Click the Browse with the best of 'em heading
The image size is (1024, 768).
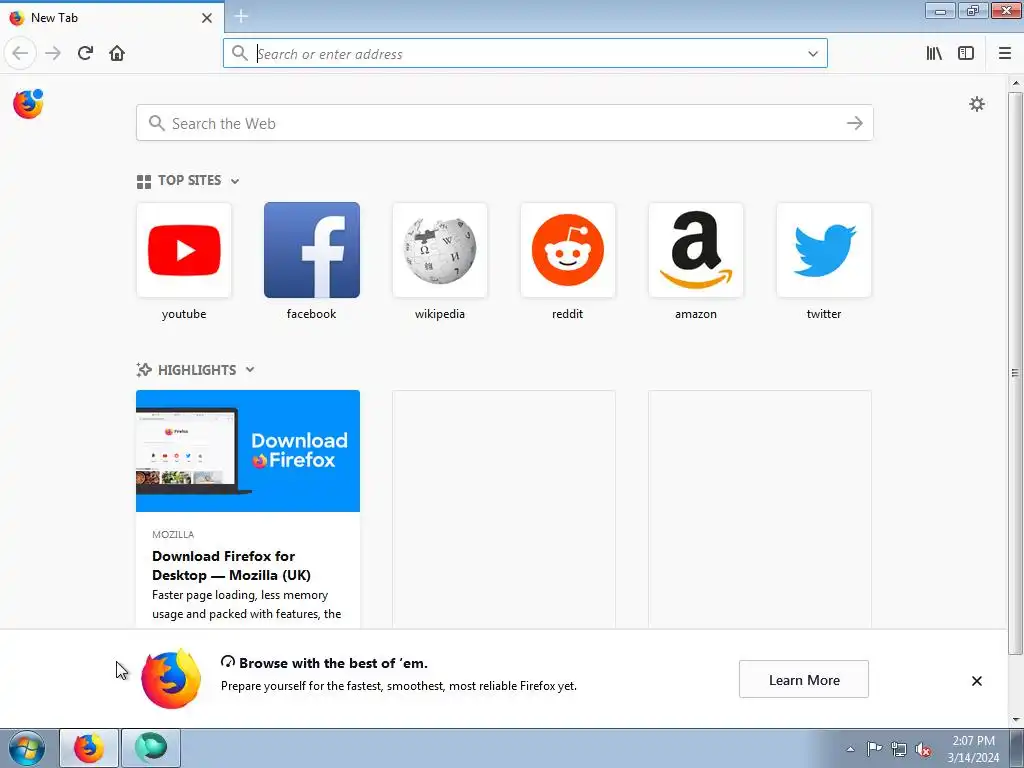click(x=333, y=663)
